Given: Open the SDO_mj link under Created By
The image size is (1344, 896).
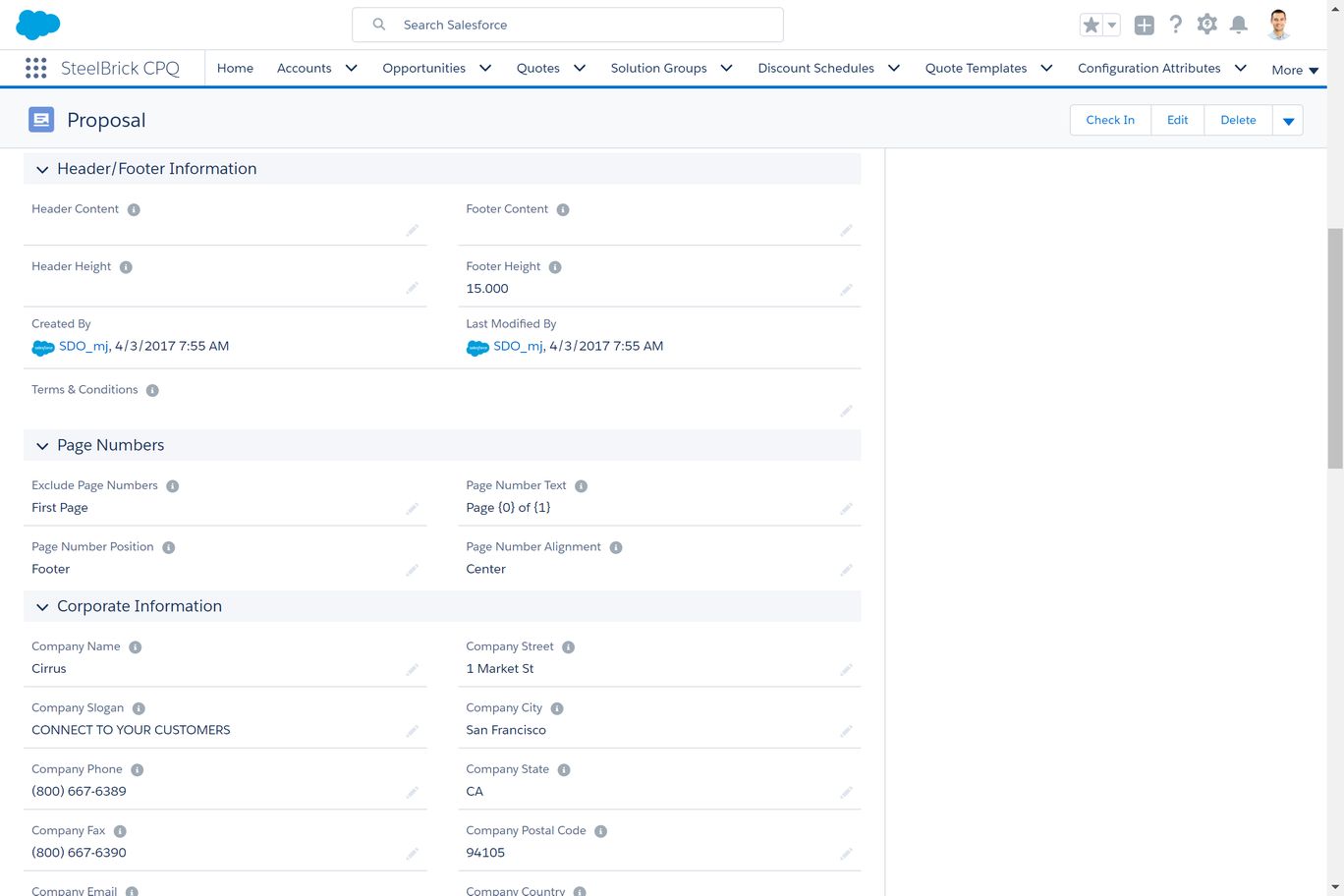Looking at the screenshot, I should pyautogui.click(x=84, y=346).
